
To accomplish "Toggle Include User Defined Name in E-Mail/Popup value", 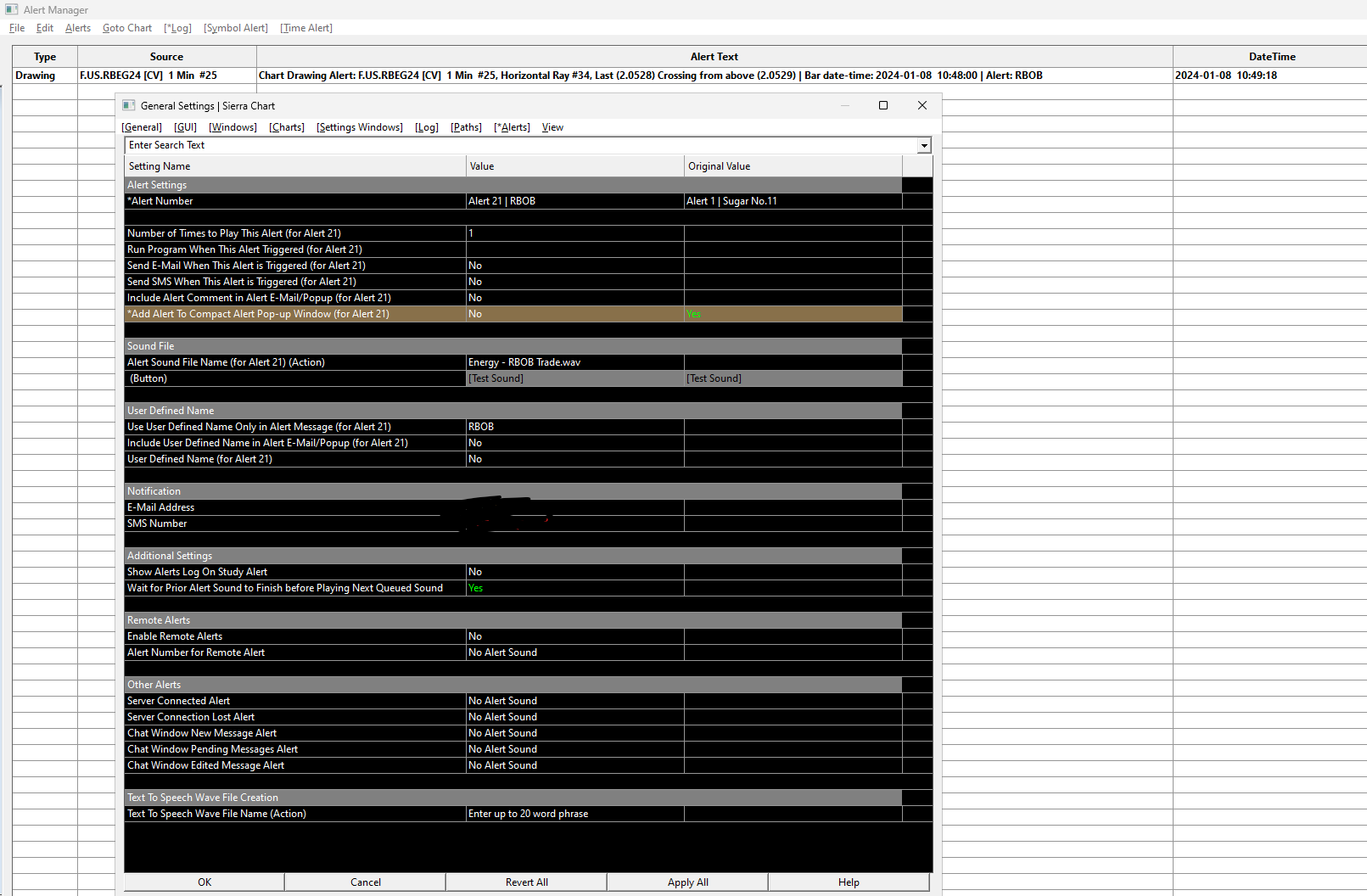I will [574, 443].
